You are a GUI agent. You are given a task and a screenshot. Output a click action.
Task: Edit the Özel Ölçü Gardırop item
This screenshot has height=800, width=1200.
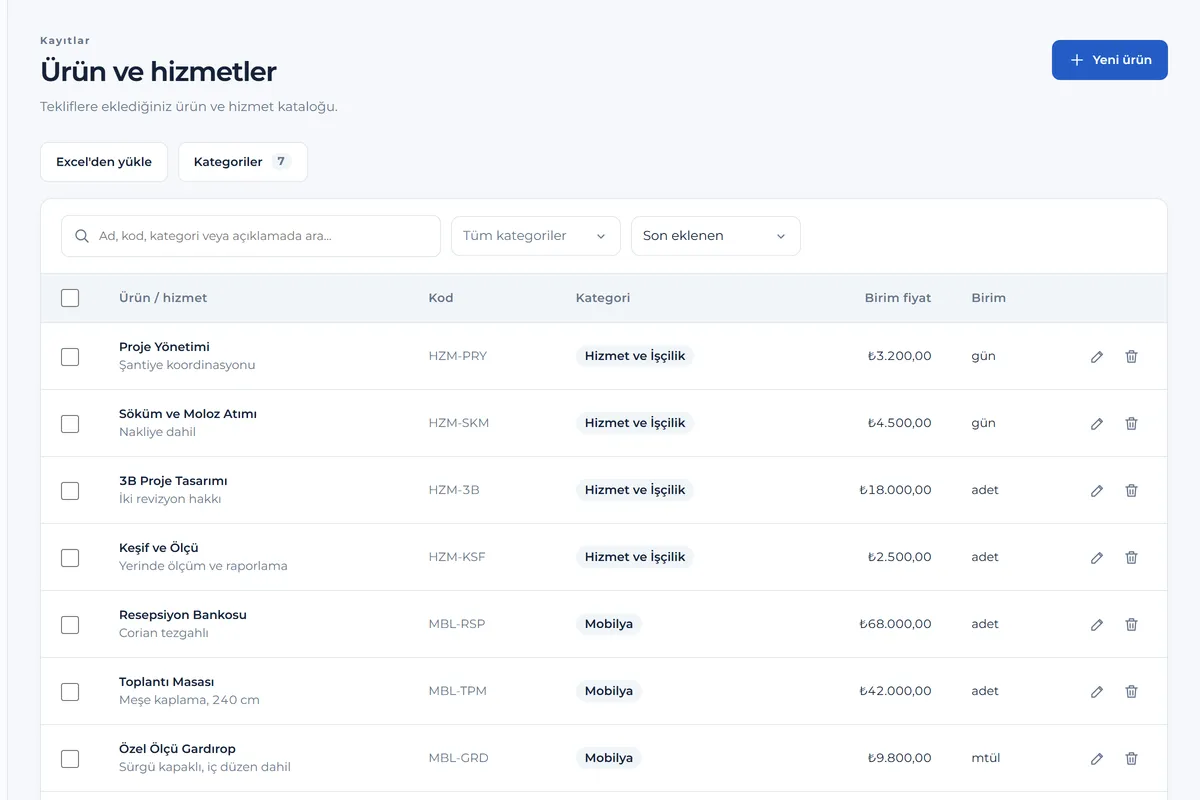click(1097, 758)
